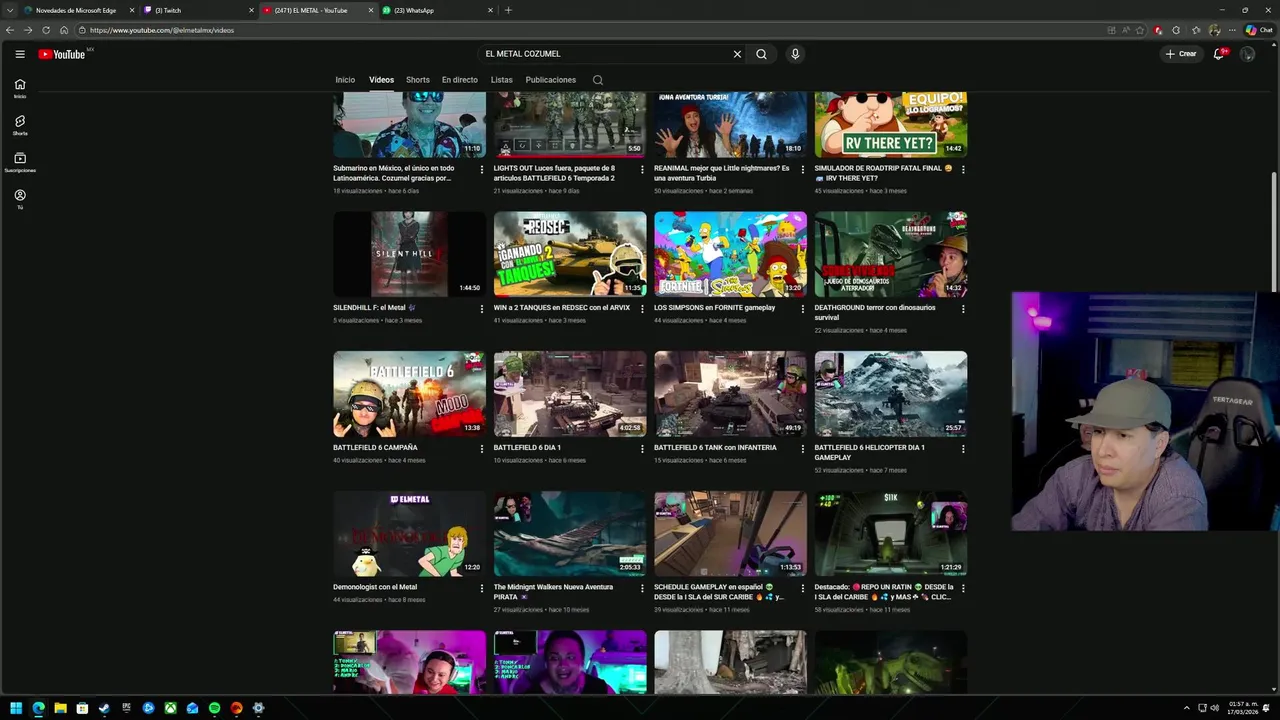The image size is (1280, 720).
Task: Start voice search with the microphone
Action: click(795, 54)
